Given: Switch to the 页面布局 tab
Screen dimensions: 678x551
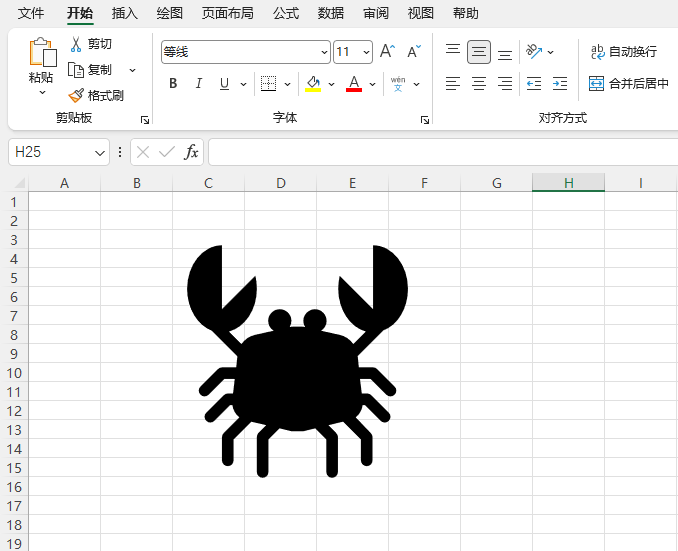Looking at the screenshot, I should pyautogui.click(x=228, y=13).
